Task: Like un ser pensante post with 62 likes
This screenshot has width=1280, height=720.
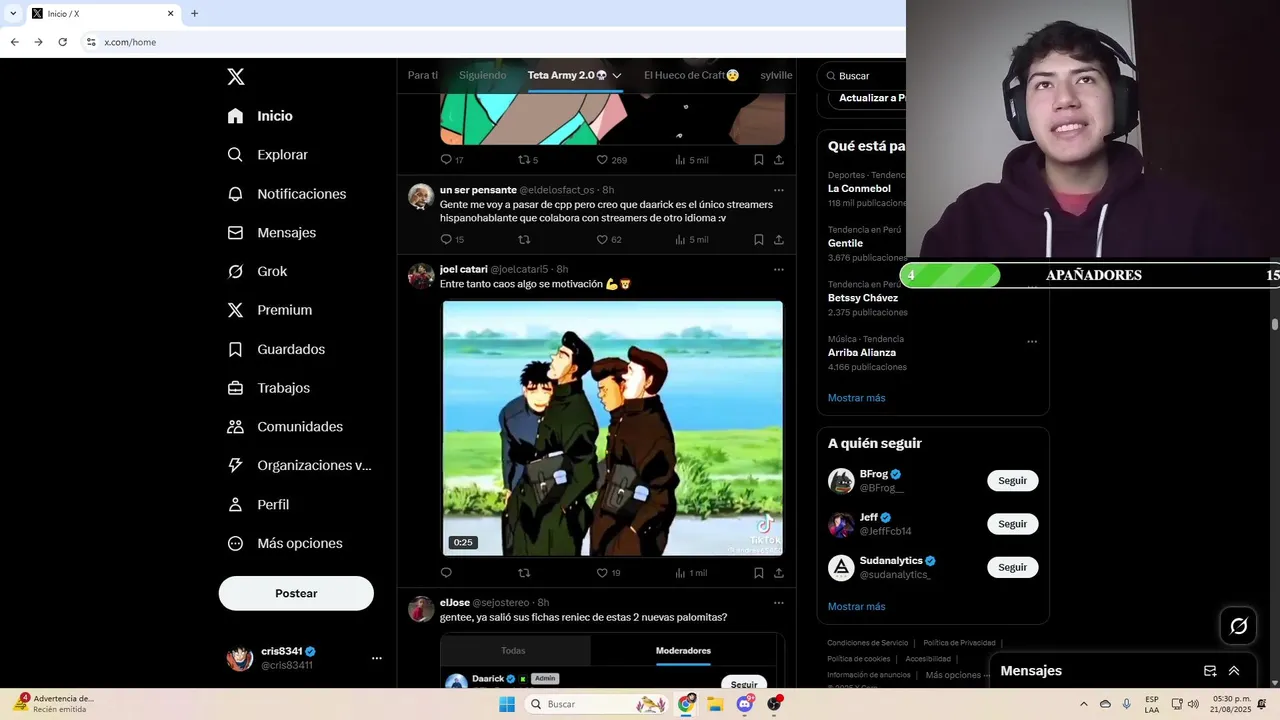Action: click(x=602, y=239)
